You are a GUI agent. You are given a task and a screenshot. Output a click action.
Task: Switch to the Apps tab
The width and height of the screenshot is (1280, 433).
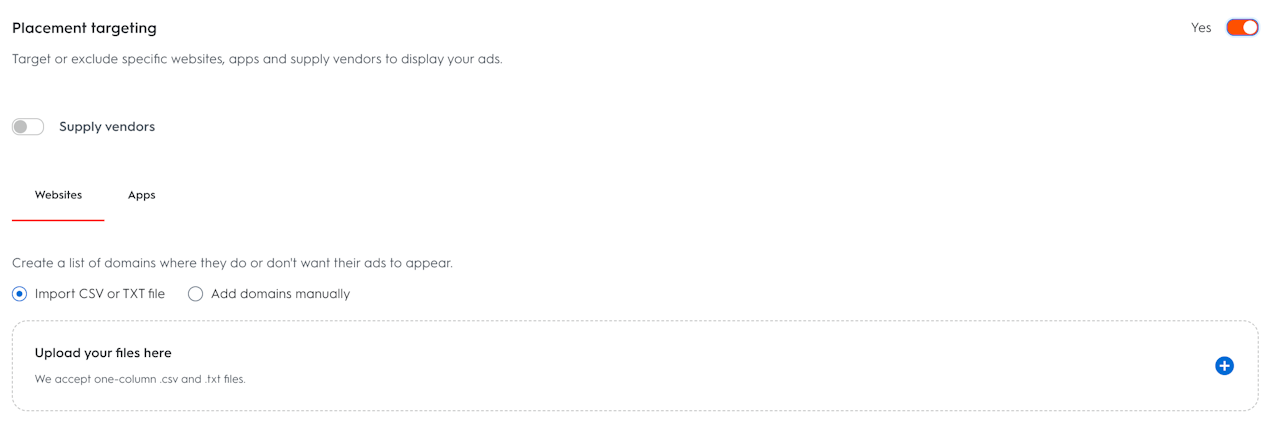click(x=141, y=195)
